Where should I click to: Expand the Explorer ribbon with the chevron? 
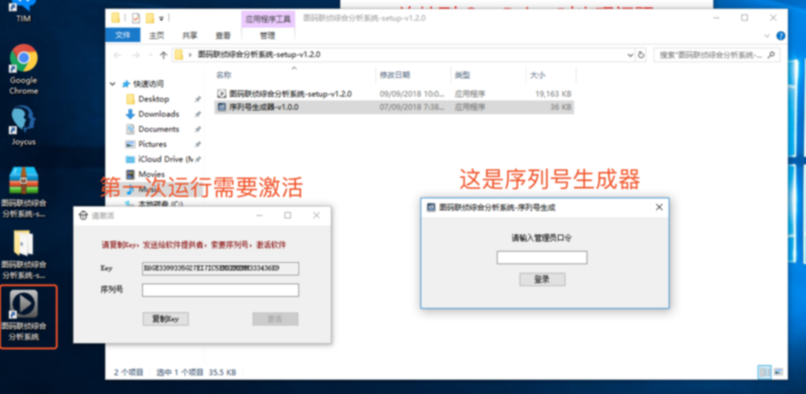(x=767, y=36)
